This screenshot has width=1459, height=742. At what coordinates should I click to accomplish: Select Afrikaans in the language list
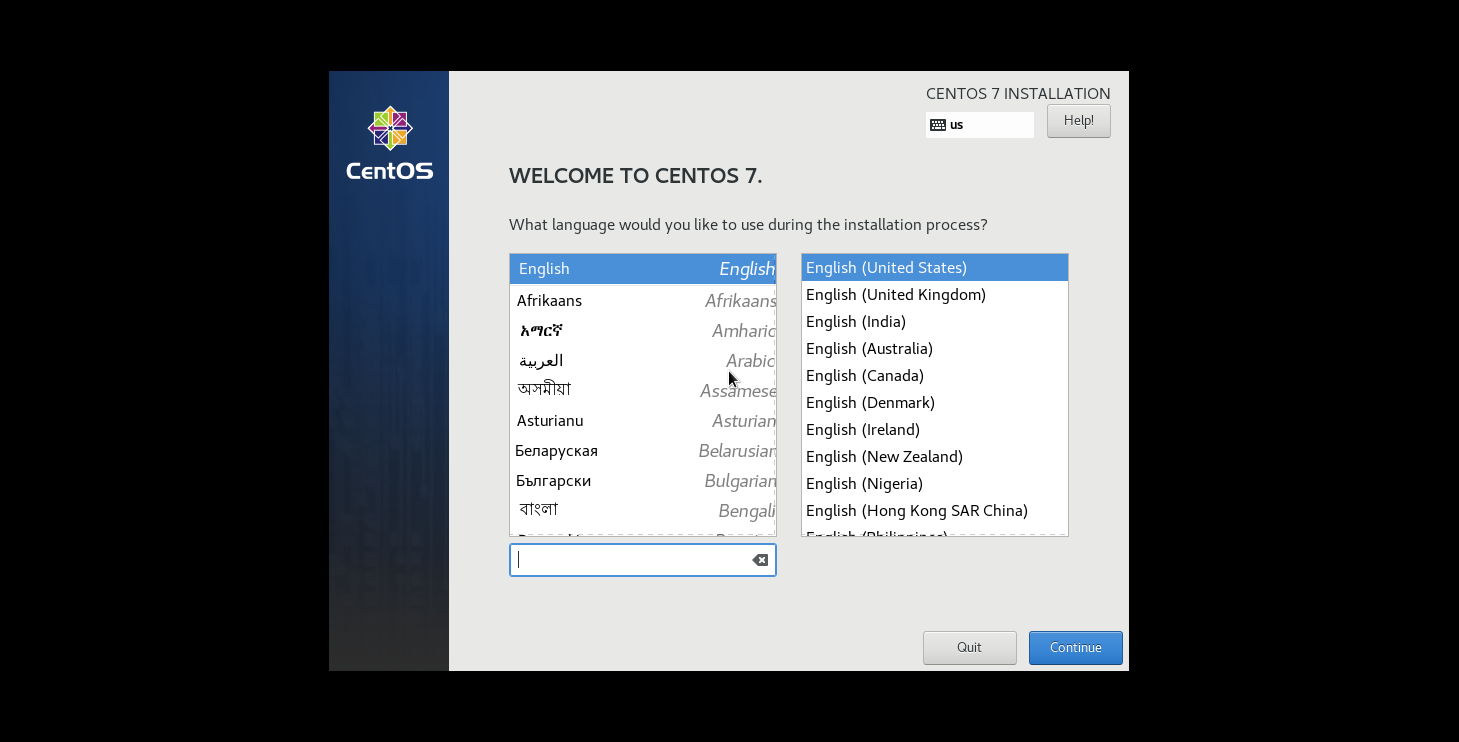(643, 301)
